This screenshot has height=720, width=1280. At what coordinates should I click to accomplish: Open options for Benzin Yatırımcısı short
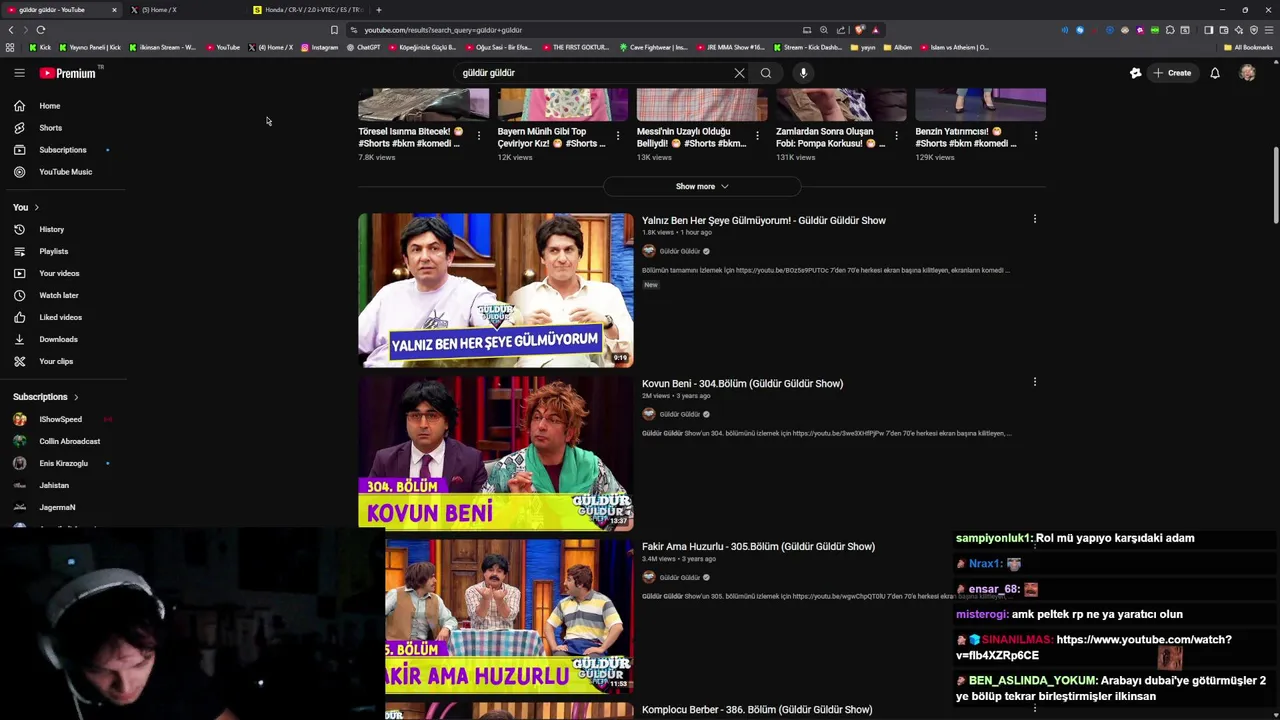(1036, 136)
